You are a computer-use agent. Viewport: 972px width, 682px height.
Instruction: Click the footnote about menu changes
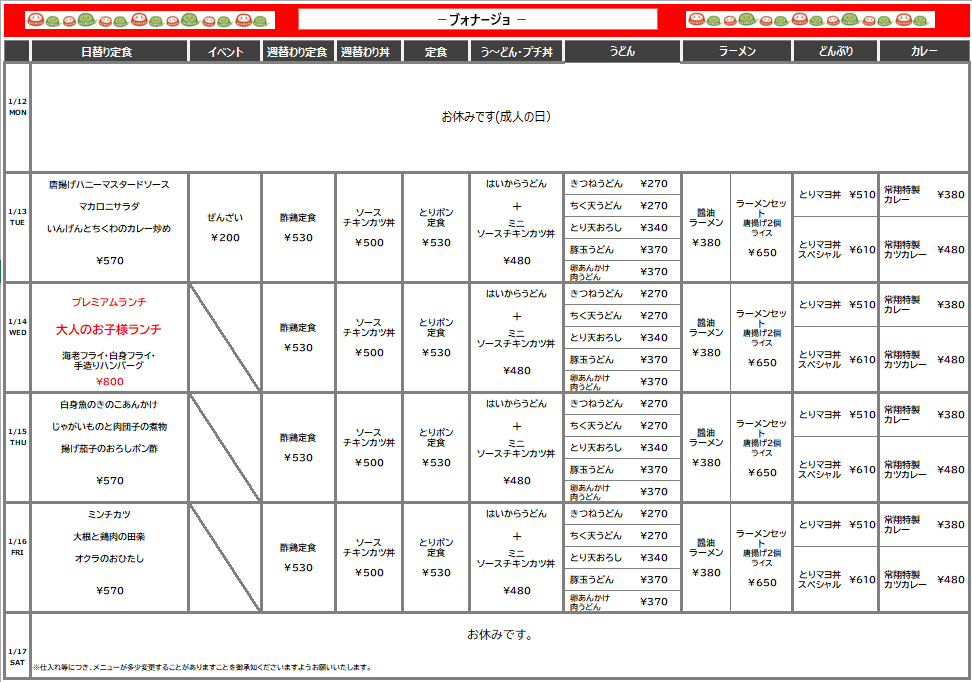tap(202, 667)
